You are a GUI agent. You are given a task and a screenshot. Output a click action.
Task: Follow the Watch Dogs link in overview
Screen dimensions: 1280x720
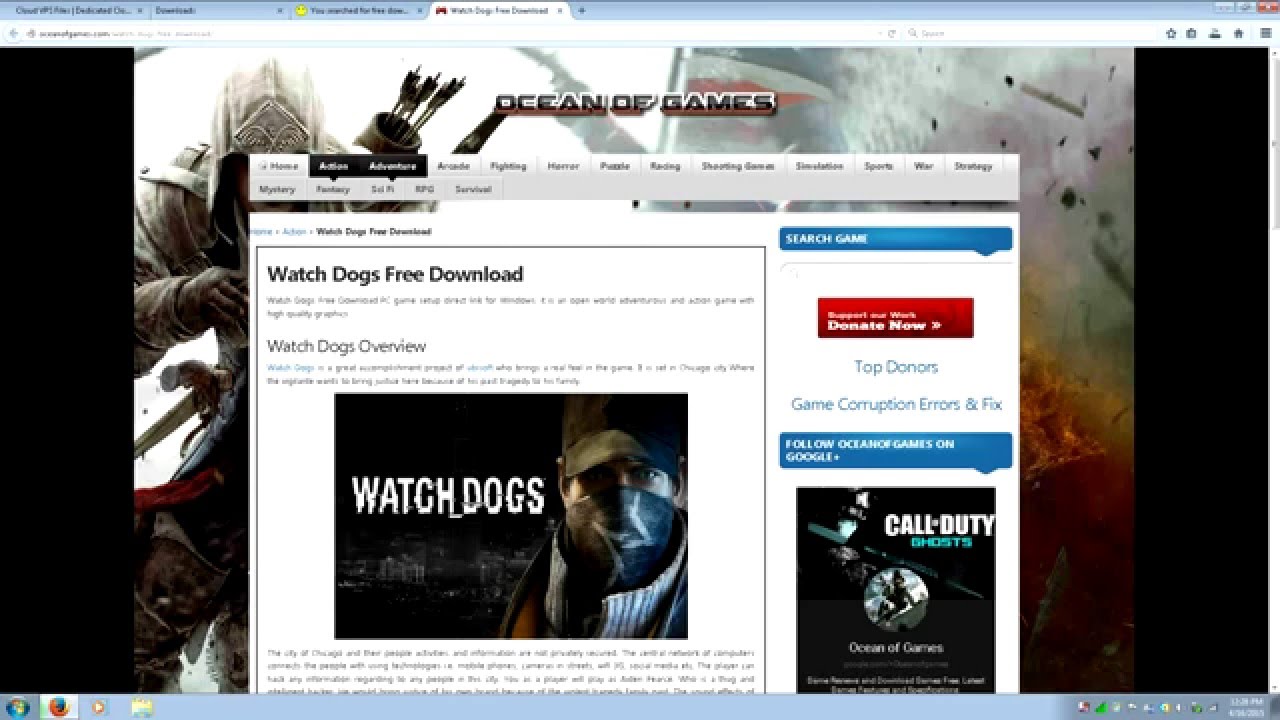point(290,368)
